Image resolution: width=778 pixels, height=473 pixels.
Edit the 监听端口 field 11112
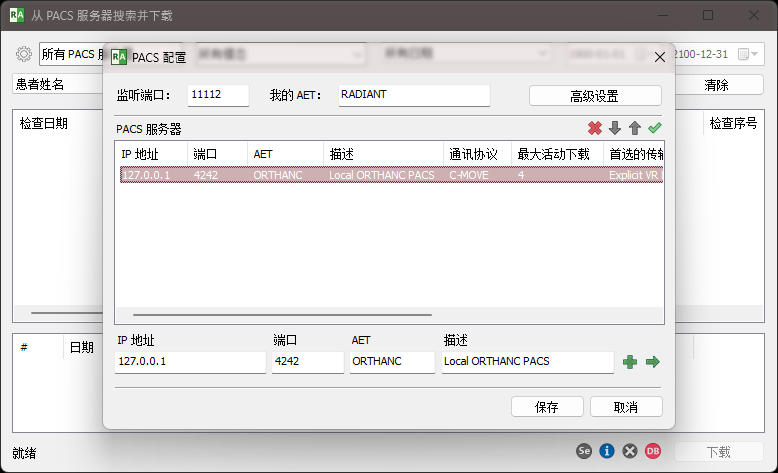coord(218,95)
